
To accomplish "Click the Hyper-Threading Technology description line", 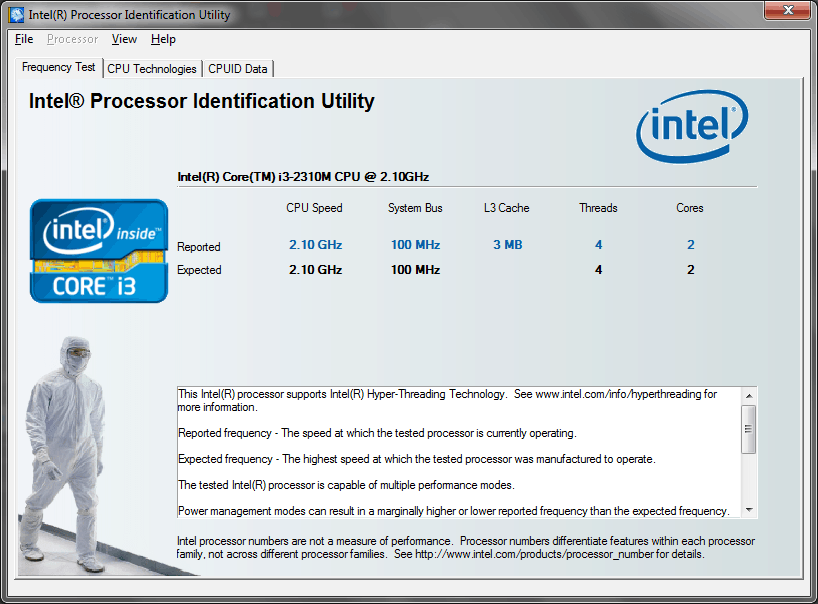I will click(x=448, y=401).
